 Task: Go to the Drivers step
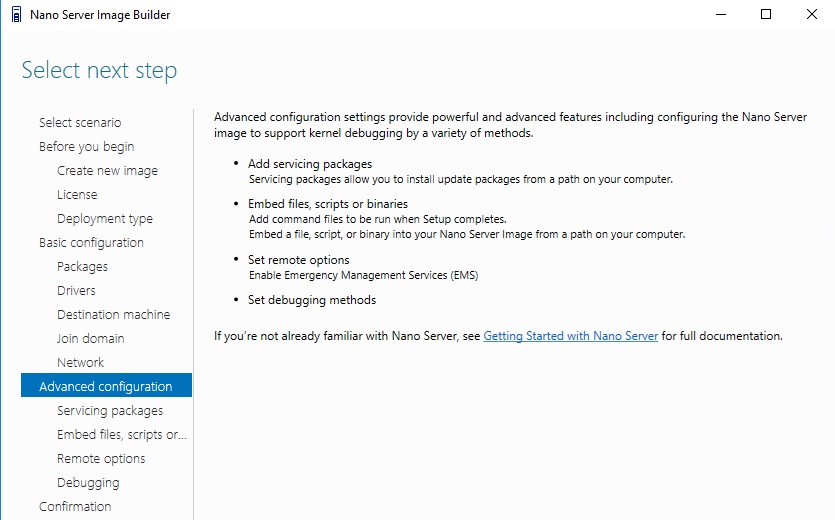click(76, 290)
